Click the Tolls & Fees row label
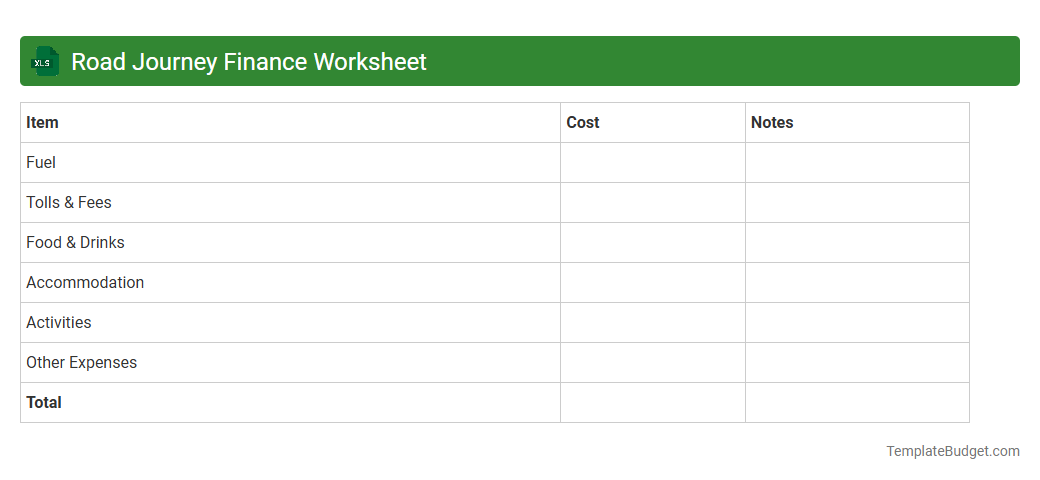 click(69, 202)
